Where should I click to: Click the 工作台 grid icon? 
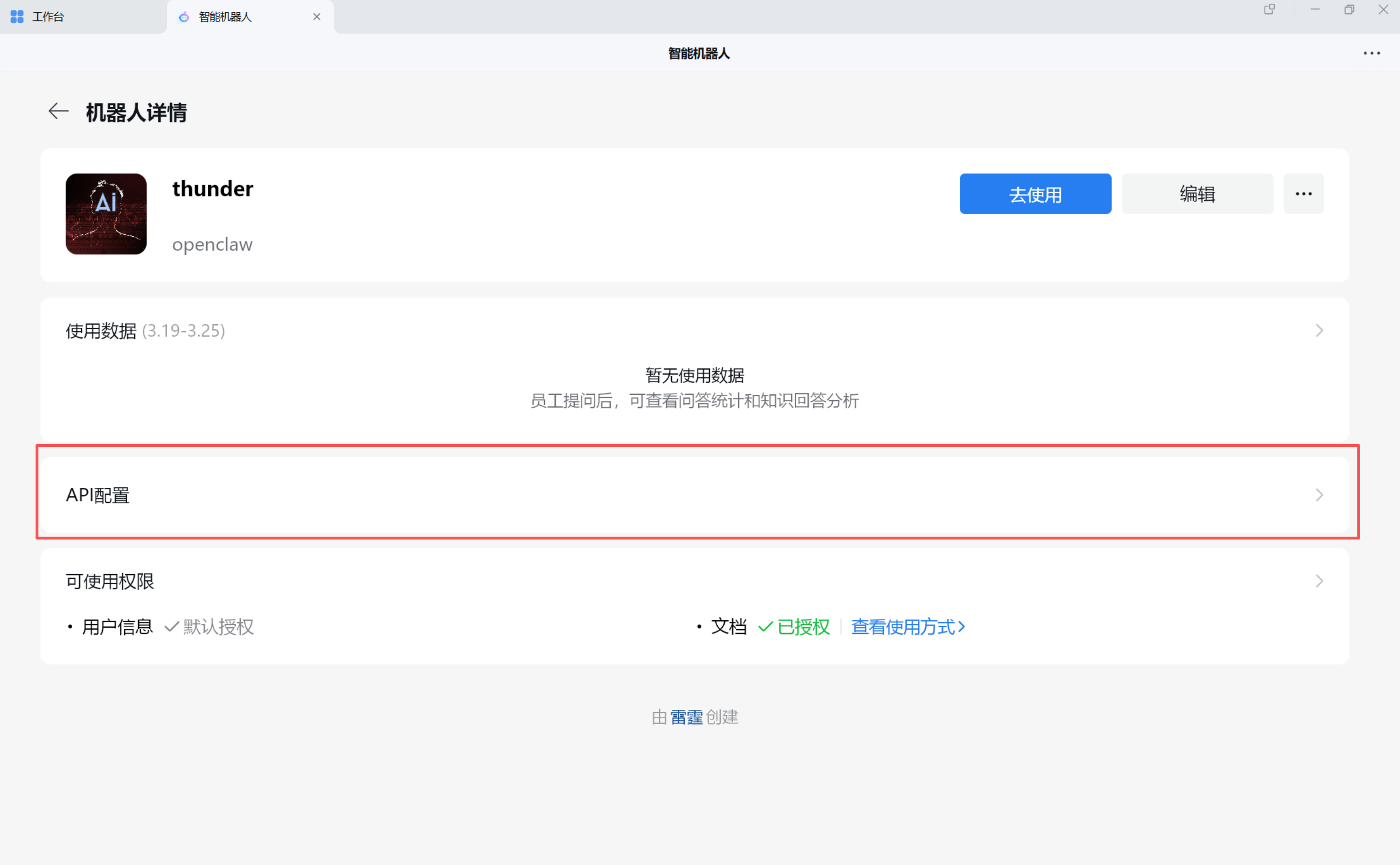17,17
